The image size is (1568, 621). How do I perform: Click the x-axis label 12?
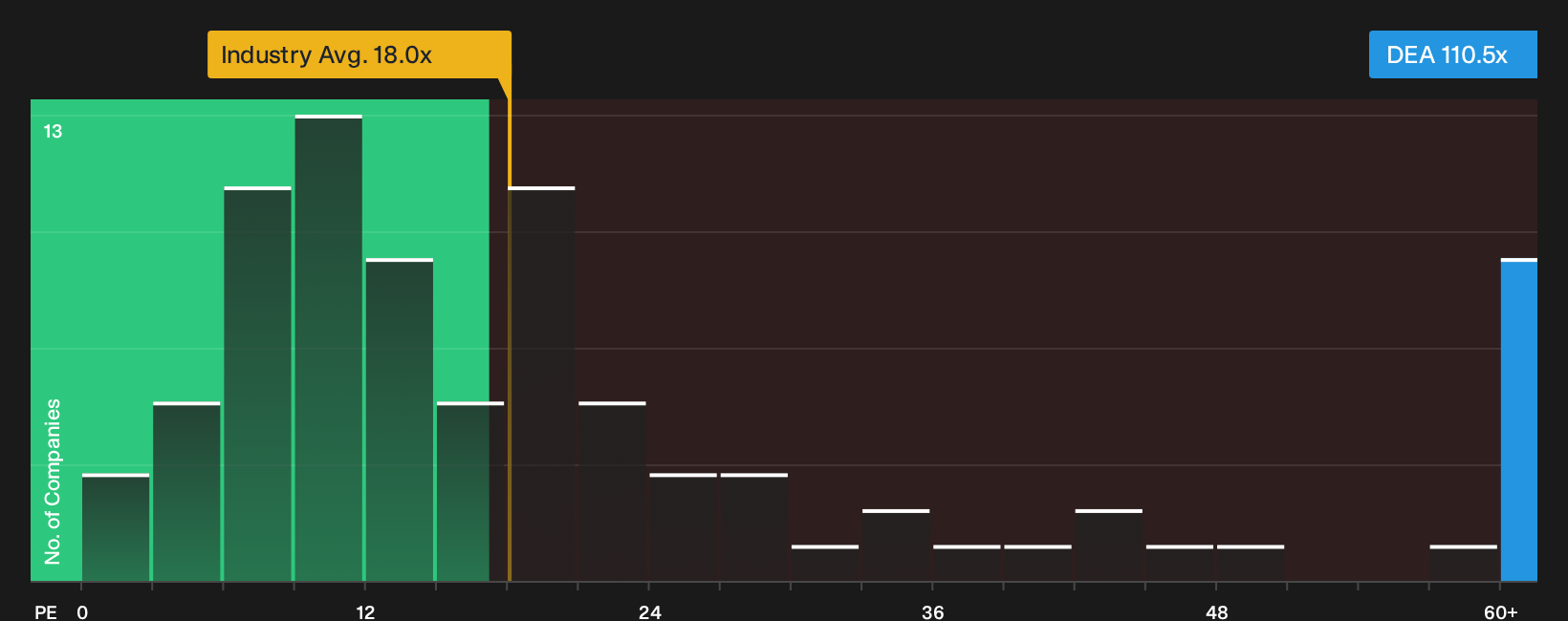[365, 612]
